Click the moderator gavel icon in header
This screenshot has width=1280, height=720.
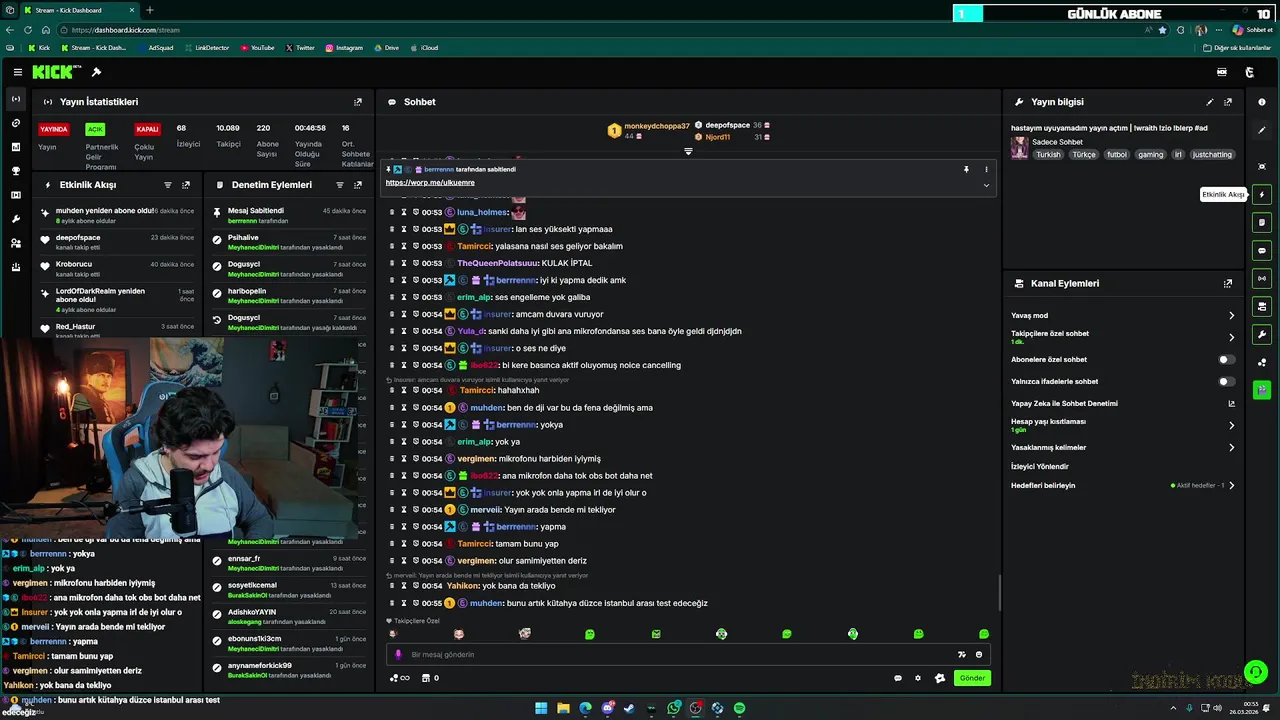tap(96, 72)
